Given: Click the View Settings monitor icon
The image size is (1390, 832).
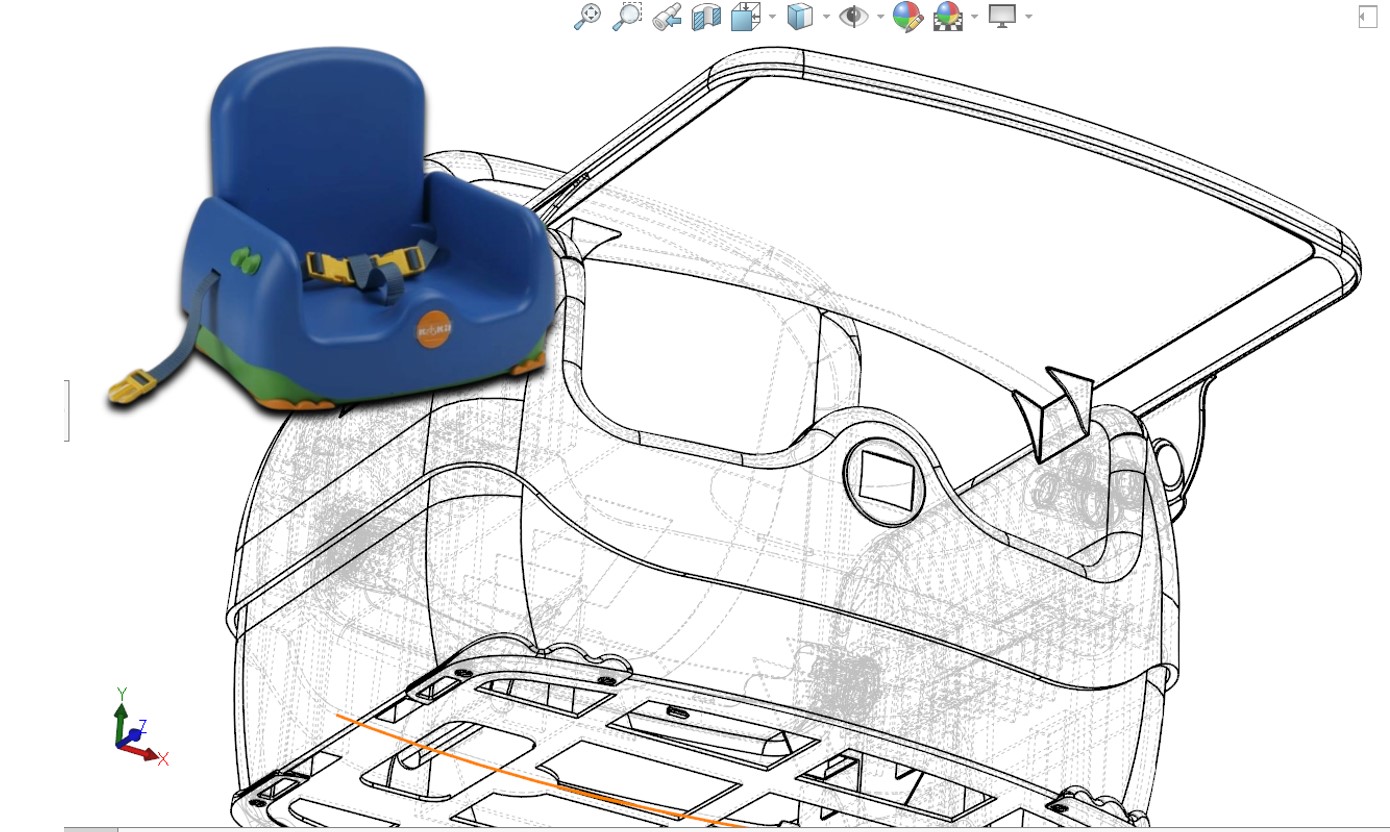Looking at the screenshot, I should 1001,16.
